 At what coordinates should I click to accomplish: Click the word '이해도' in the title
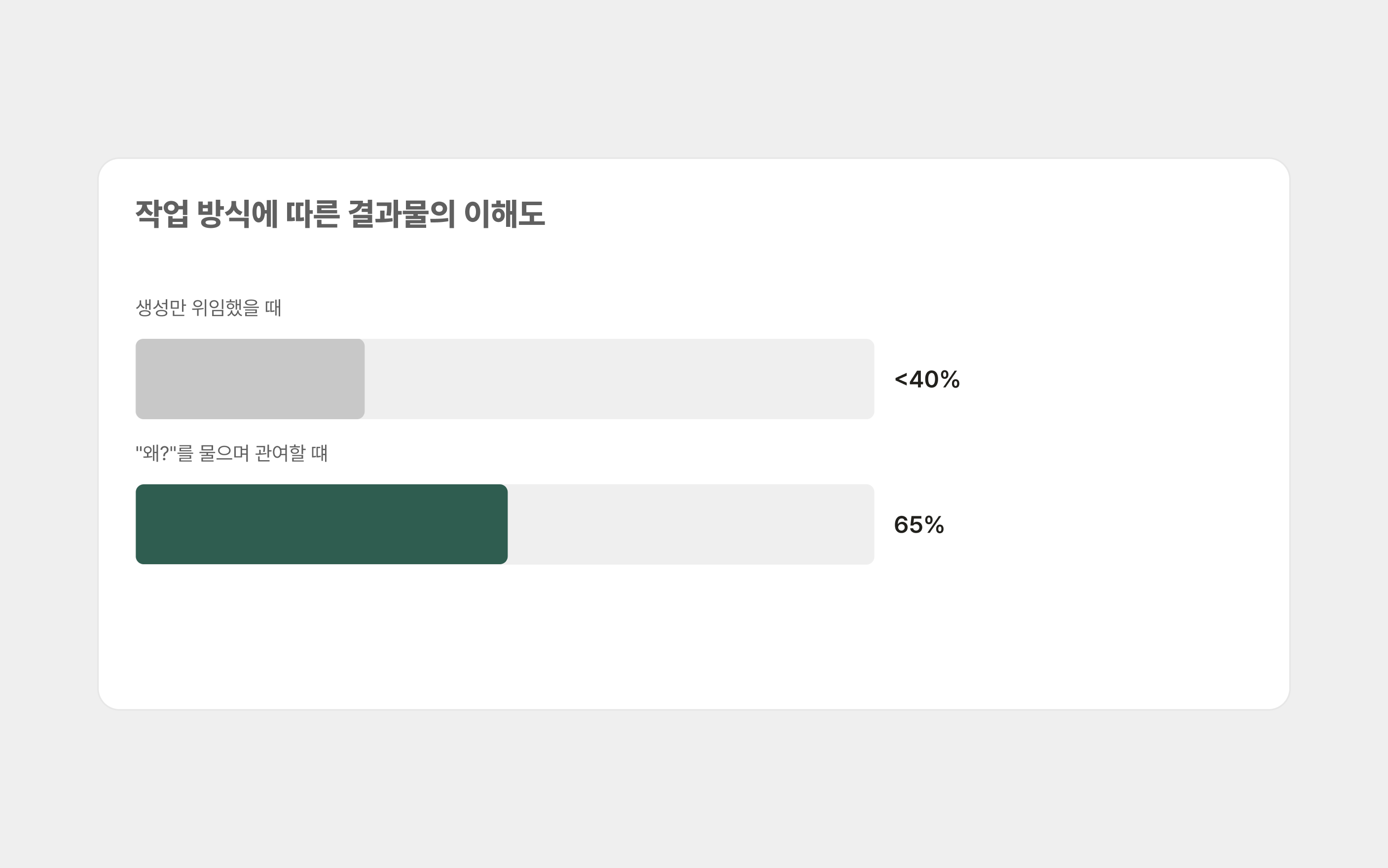click(x=505, y=214)
